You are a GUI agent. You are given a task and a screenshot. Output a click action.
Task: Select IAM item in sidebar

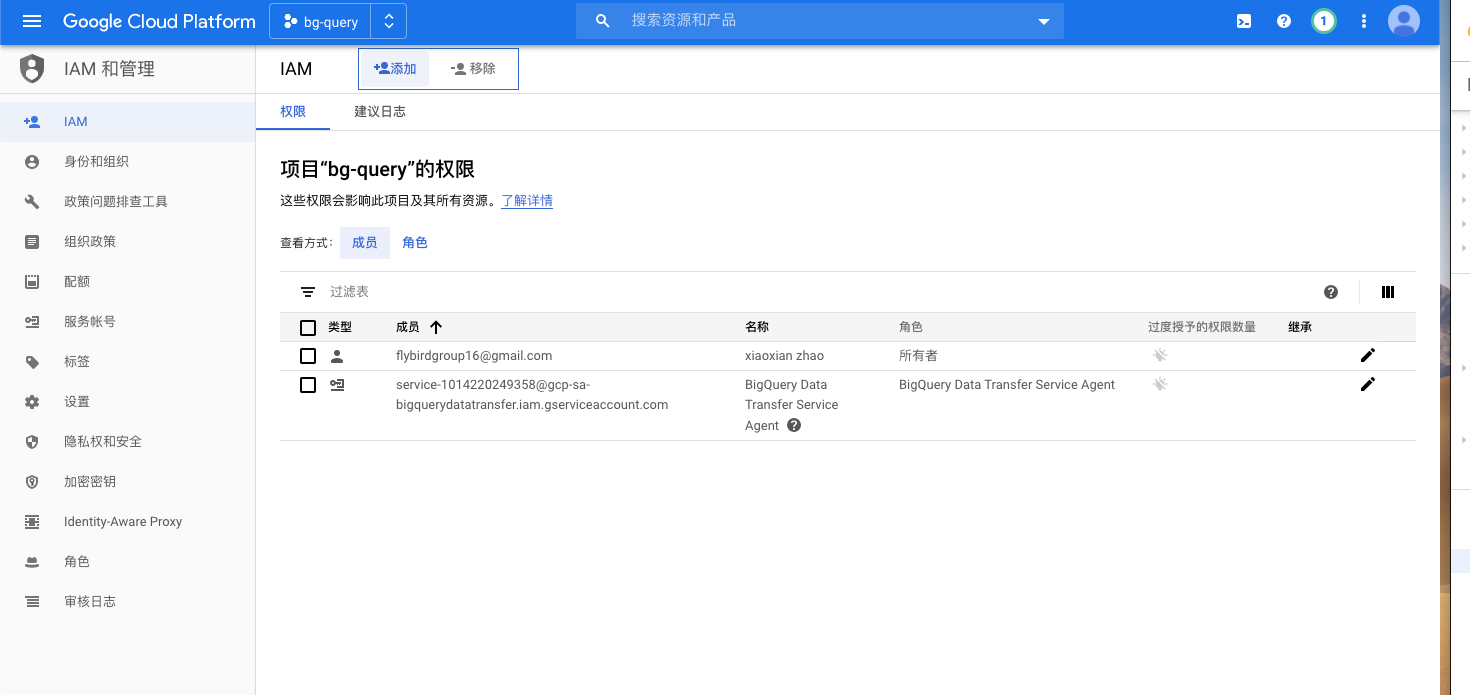127,121
